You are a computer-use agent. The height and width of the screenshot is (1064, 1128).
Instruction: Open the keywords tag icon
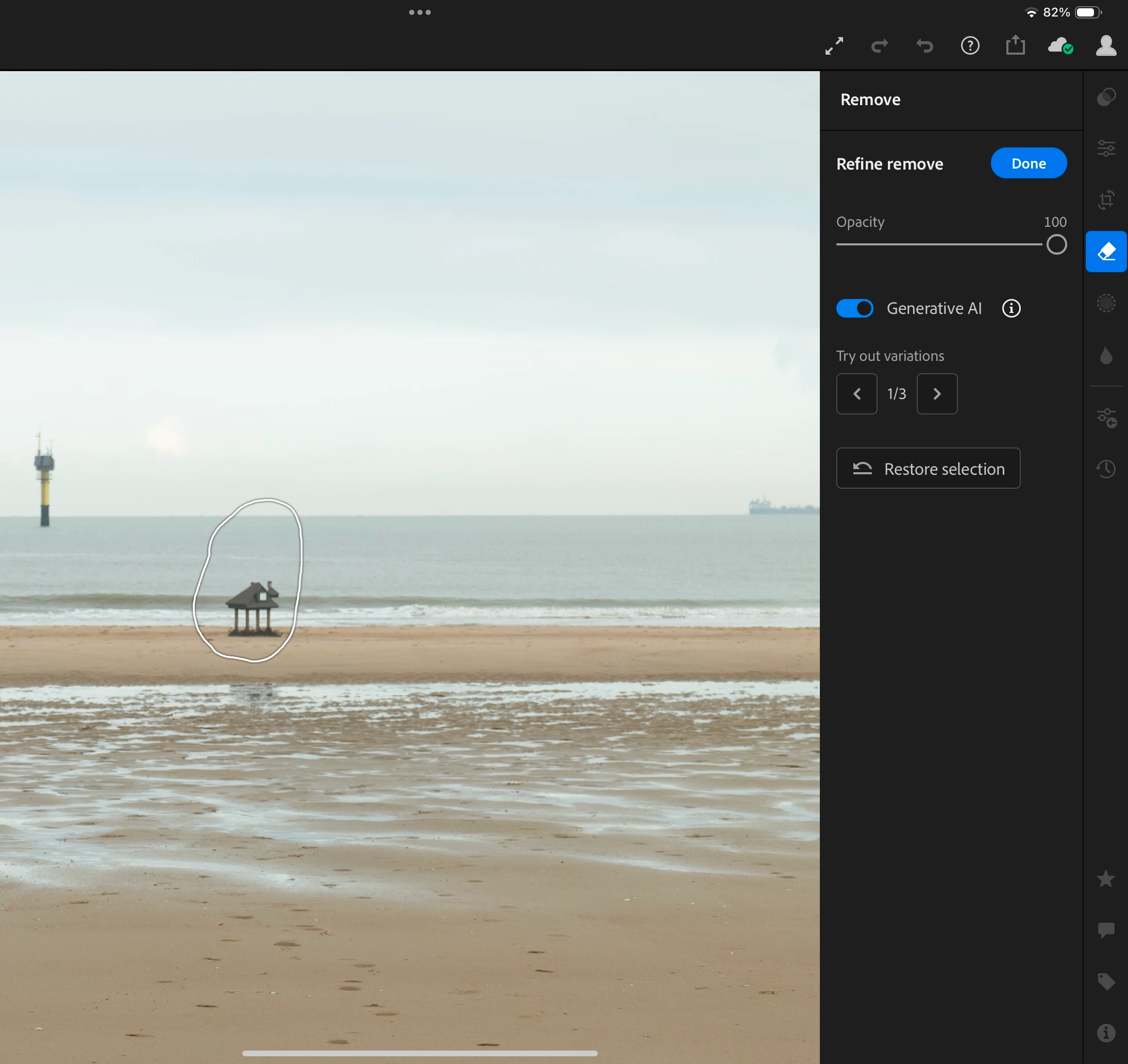pos(1106,981)
